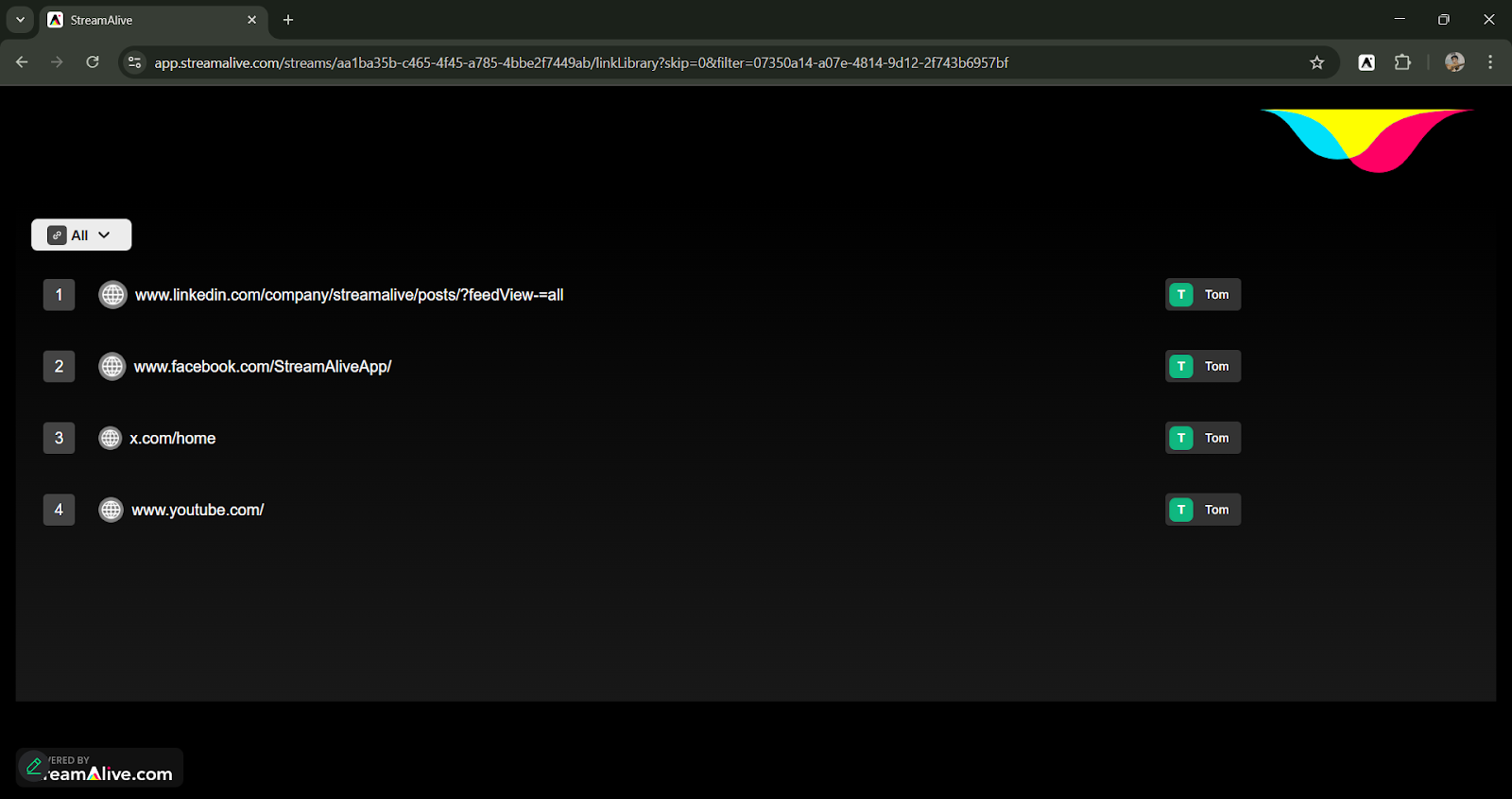Open the All links filter dropdown

pos(81,235)
